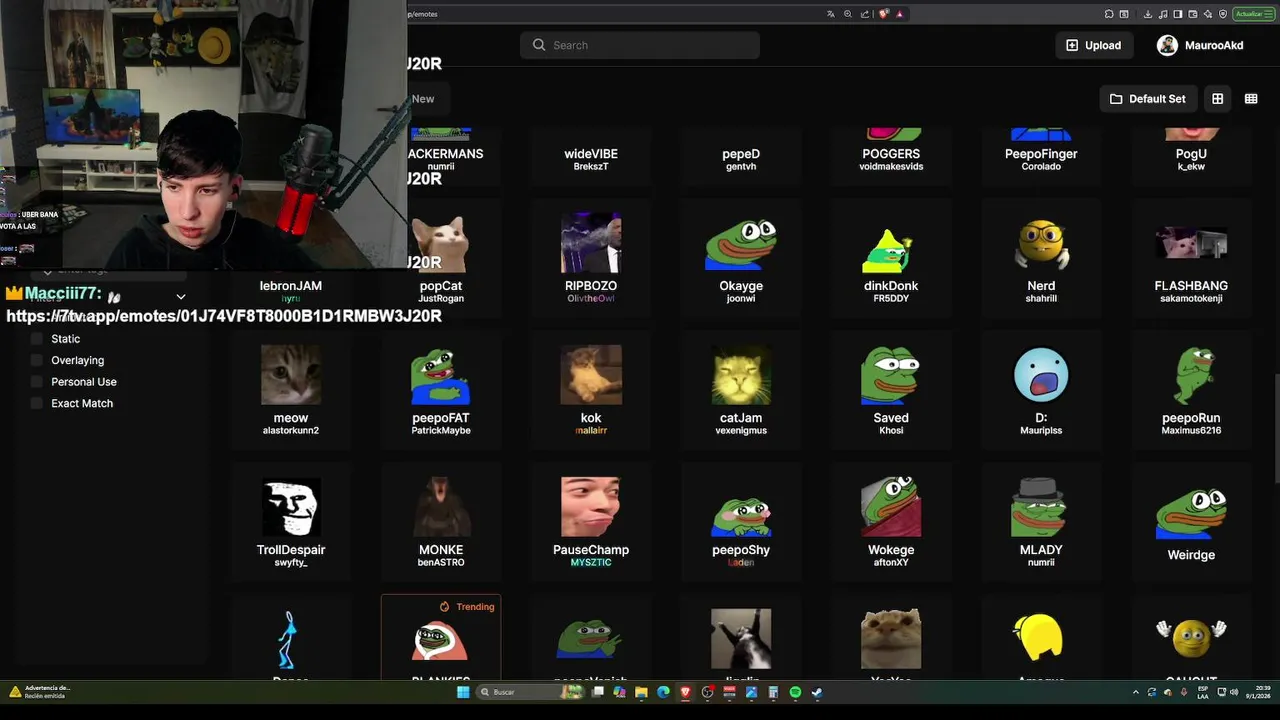Select the New tab
The height and width of the screenshot is (720, 1280).
(x=423, y=99)
